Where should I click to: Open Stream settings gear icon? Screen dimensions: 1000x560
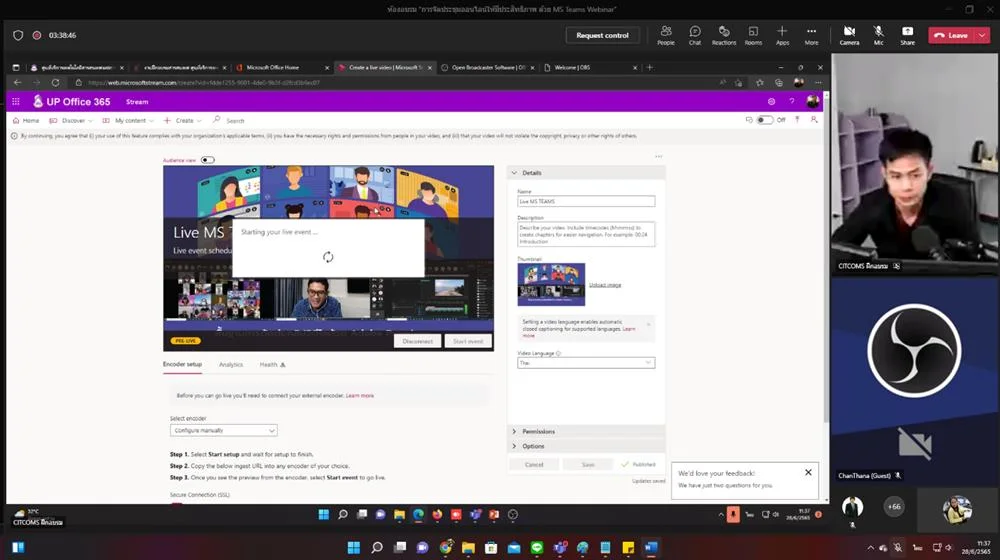pos(771,101)
